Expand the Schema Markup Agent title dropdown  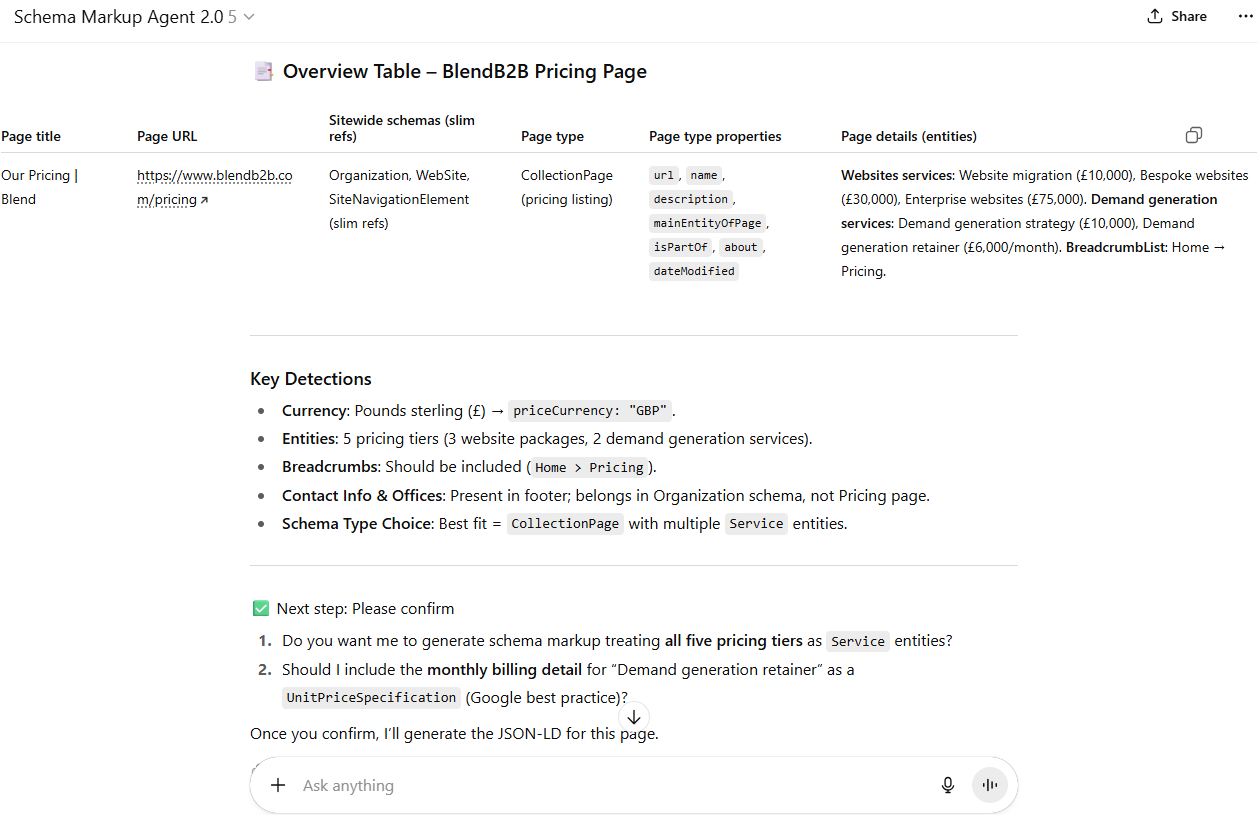248,16
